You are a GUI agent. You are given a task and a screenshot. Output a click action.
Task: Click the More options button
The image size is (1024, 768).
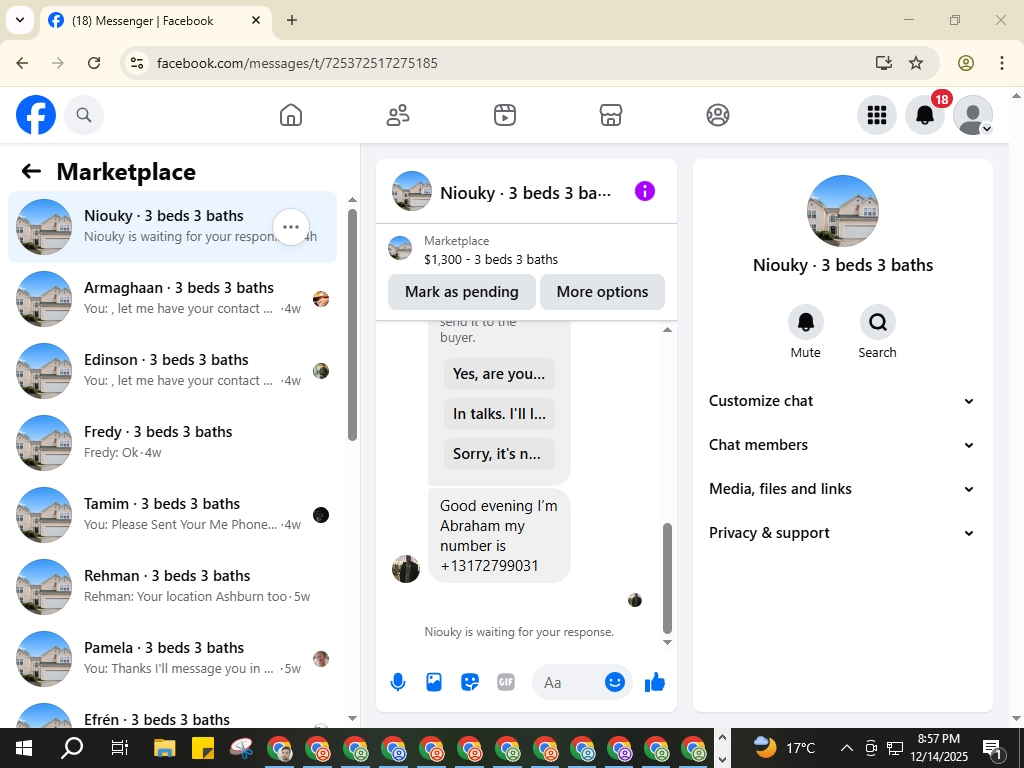point(602,292)
